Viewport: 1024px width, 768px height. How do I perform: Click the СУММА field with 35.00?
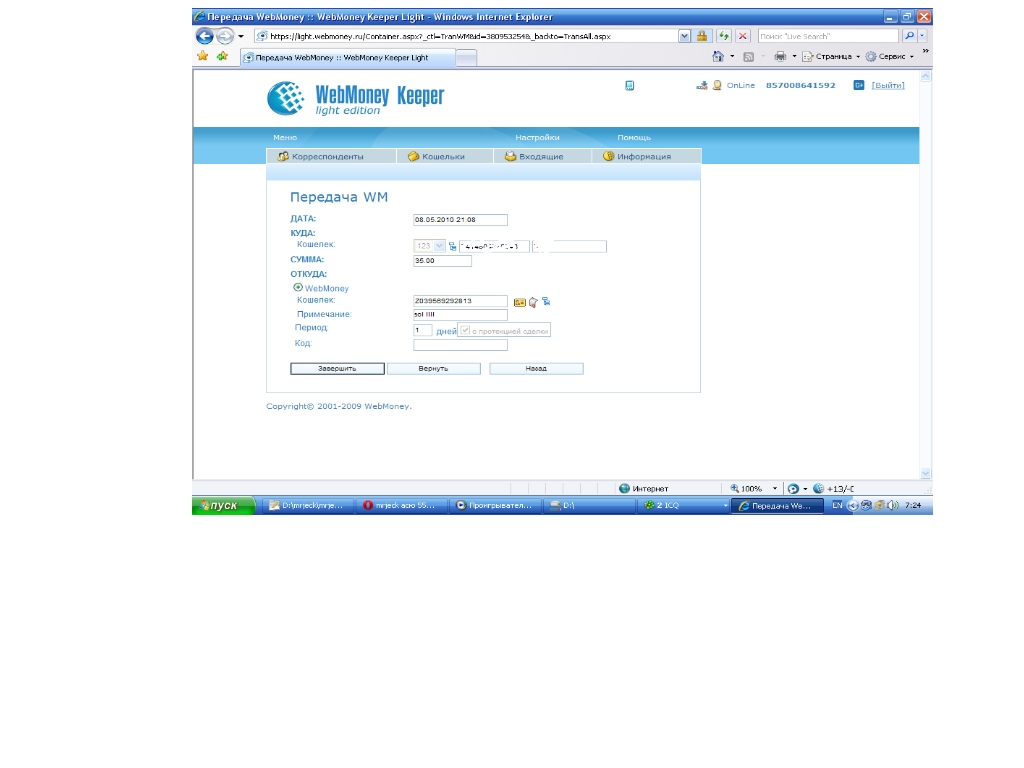click(x=442, y=261)
